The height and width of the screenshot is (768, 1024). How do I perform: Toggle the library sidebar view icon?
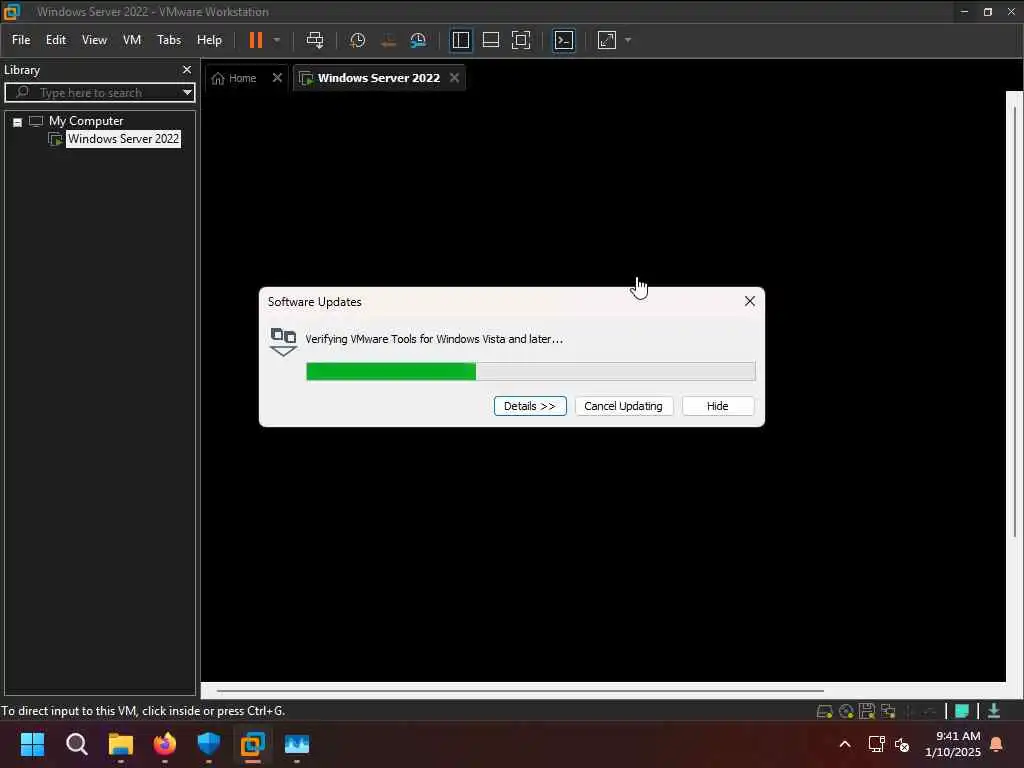click(460, 40)
